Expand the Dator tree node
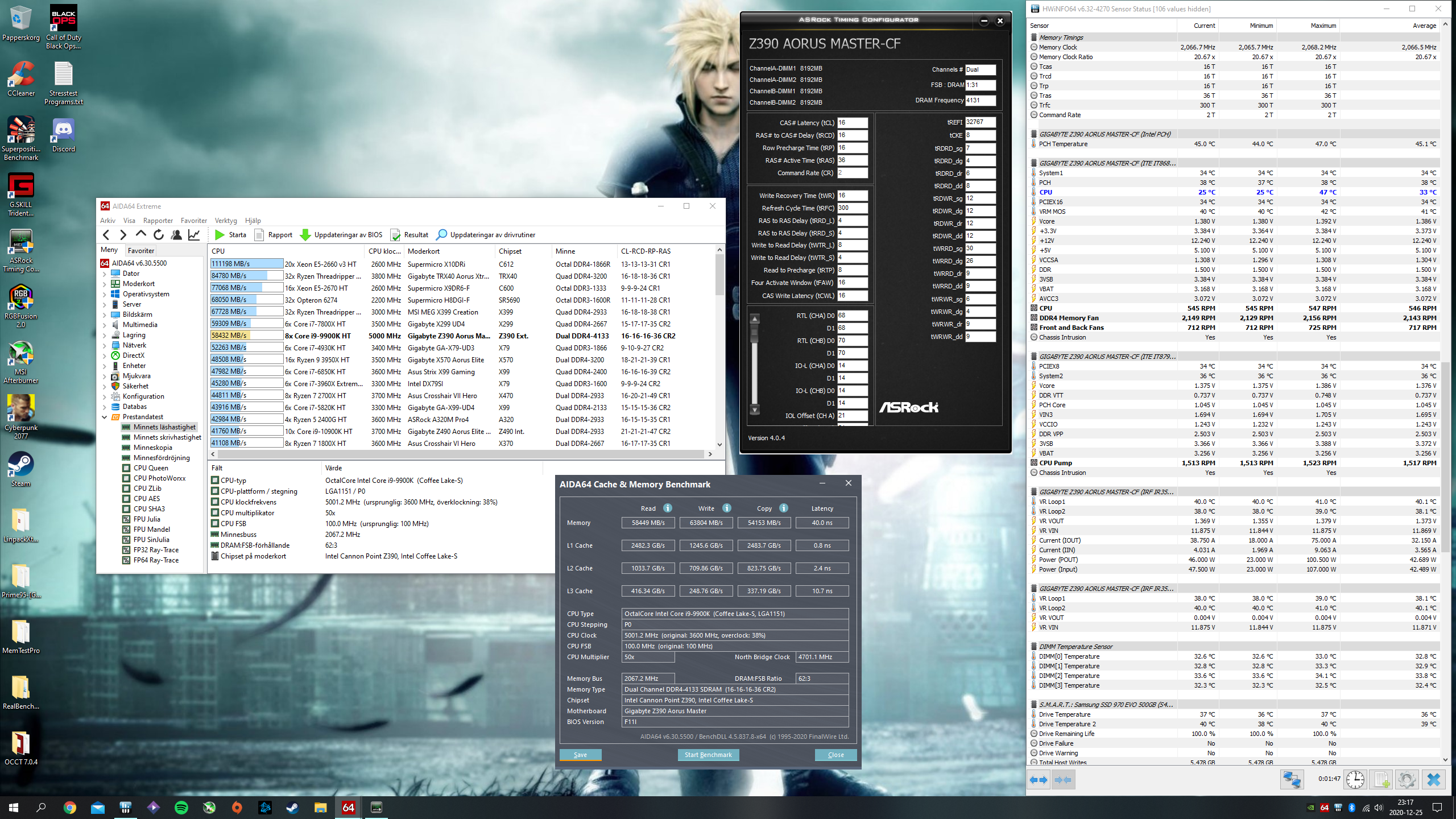This screenshot has height=819, width=1456. click(x=105, y=274)
